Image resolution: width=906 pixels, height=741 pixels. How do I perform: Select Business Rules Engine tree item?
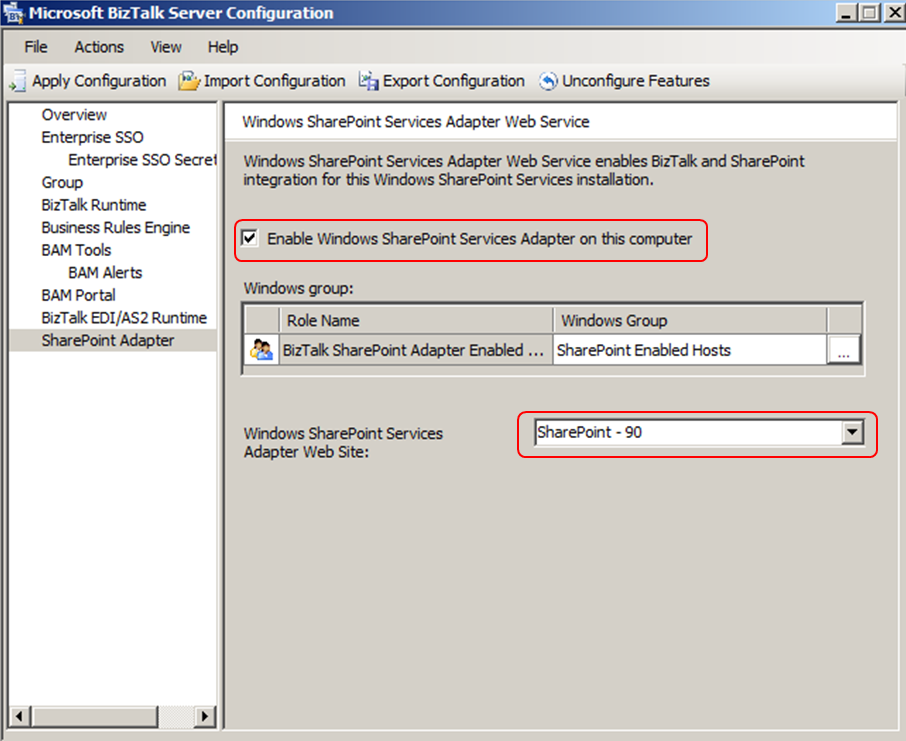115,227
